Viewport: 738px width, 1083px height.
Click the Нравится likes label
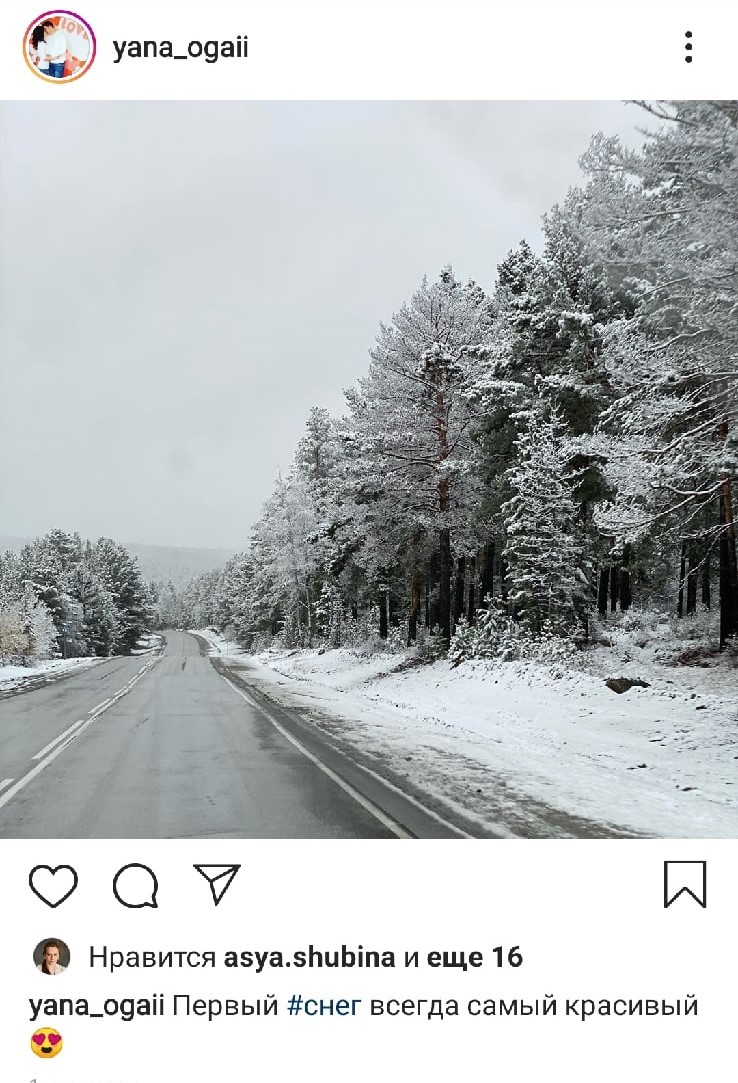(152, 957)
